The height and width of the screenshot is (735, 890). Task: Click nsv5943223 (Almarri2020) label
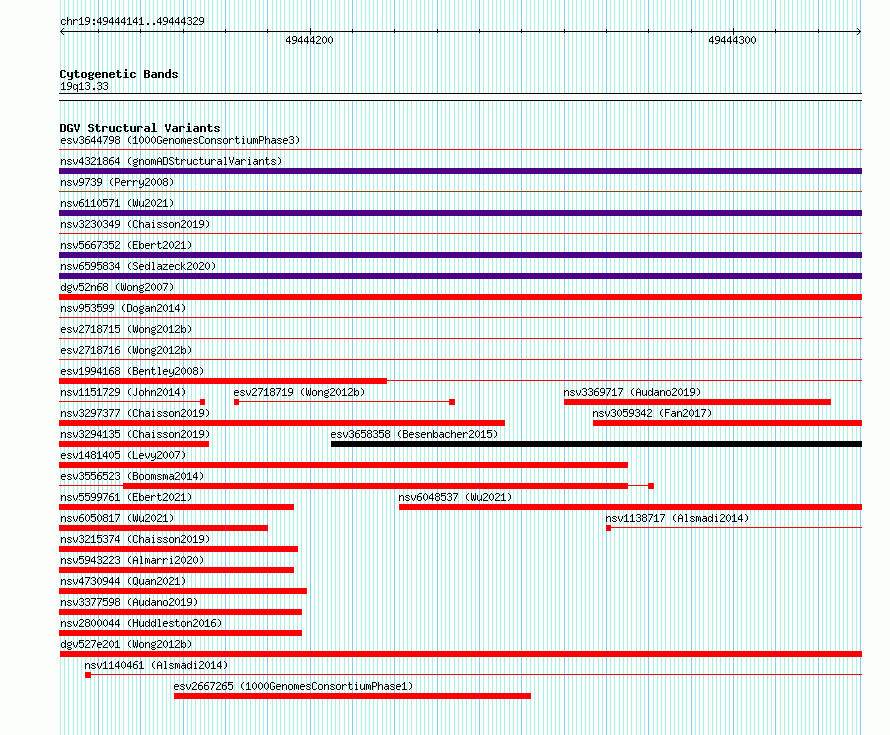132,560
